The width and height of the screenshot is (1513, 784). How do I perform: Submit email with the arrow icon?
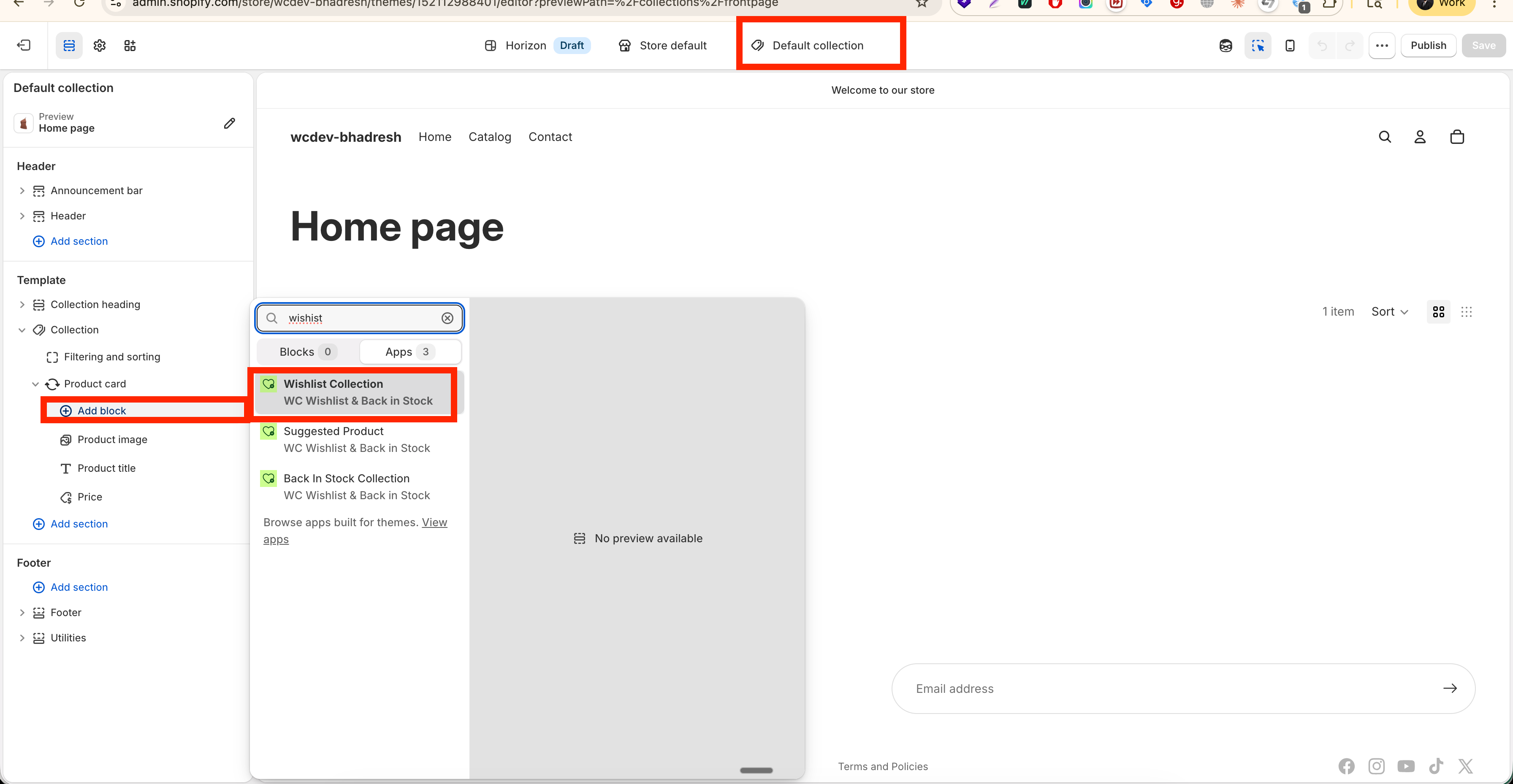1450,688
